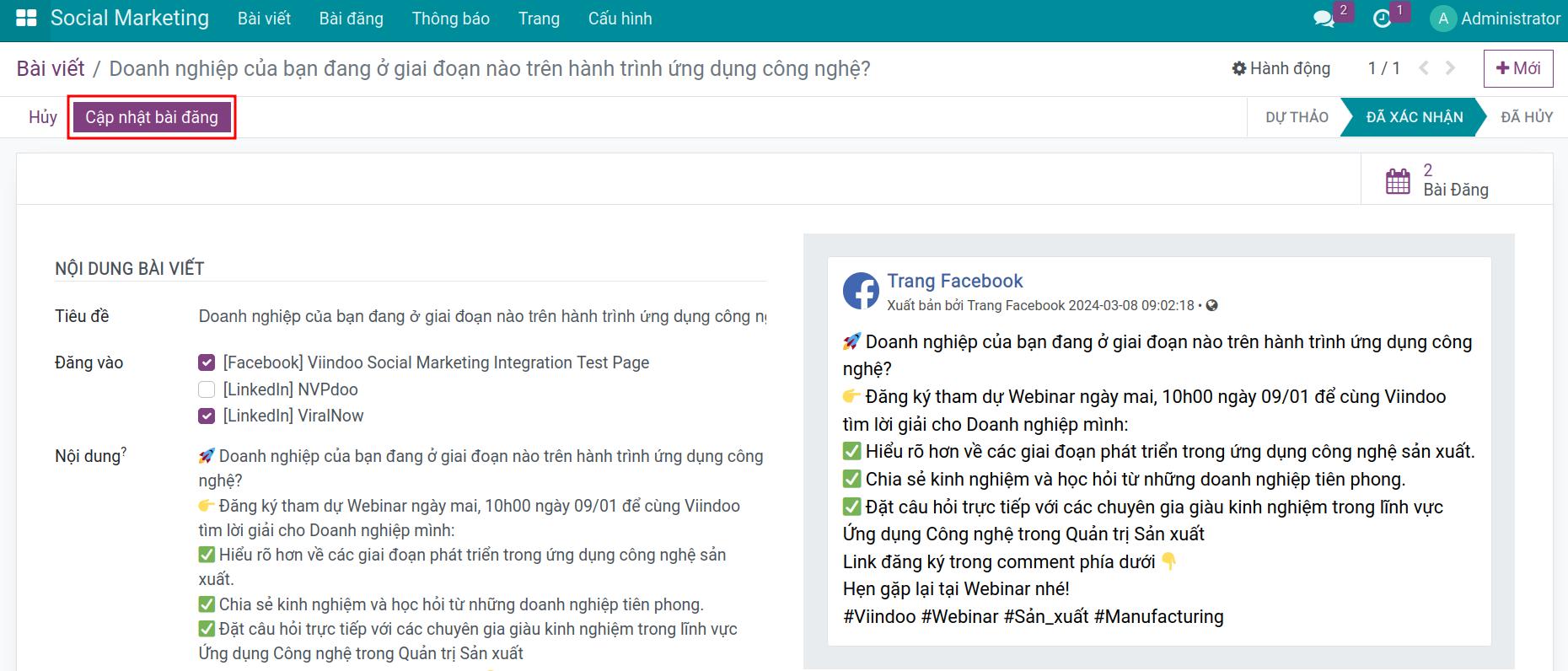Image resolution: width=1568 pixels, height=671 pixels.
Task: Open the apps grid home menu icon
Action: (26, 19)
